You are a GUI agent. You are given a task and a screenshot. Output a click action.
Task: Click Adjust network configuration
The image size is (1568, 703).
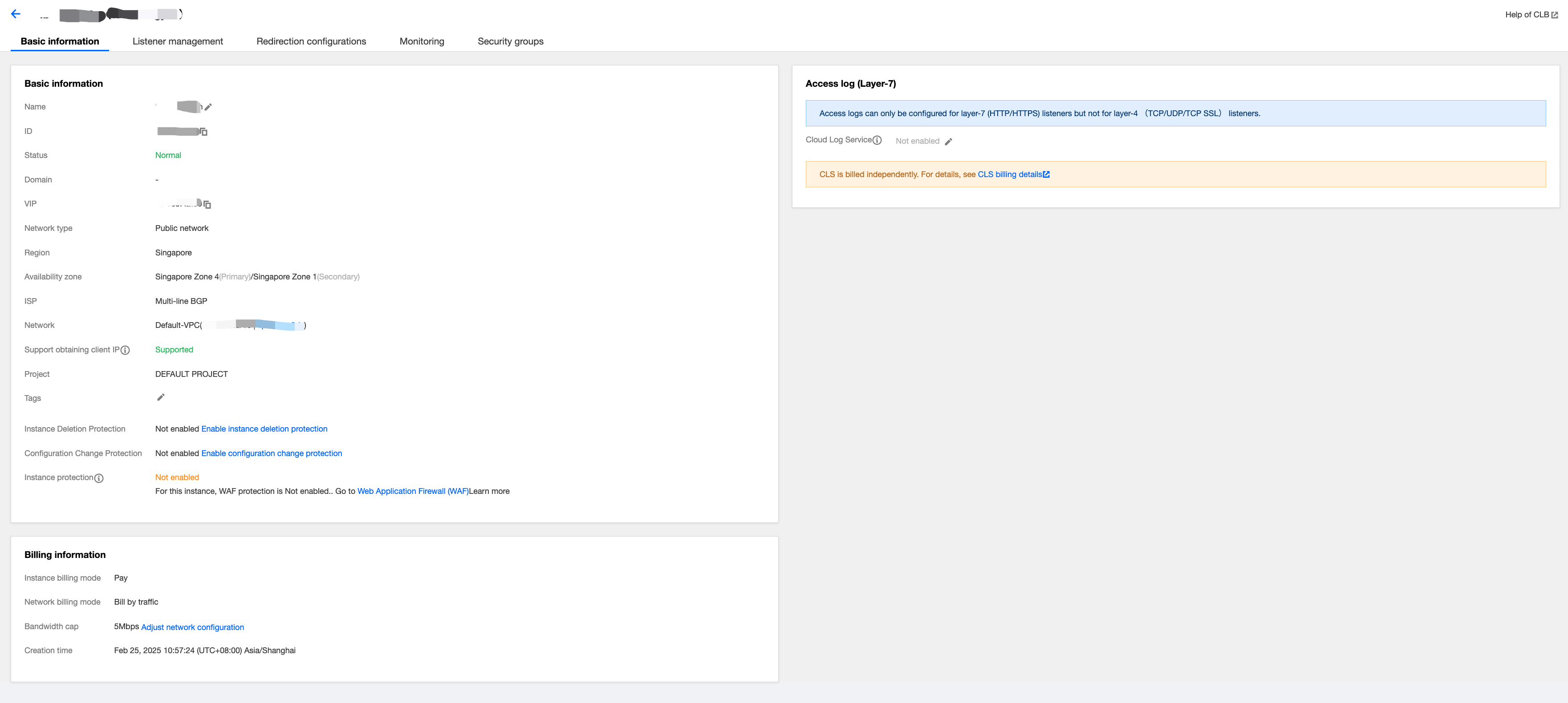pos(192,627)
